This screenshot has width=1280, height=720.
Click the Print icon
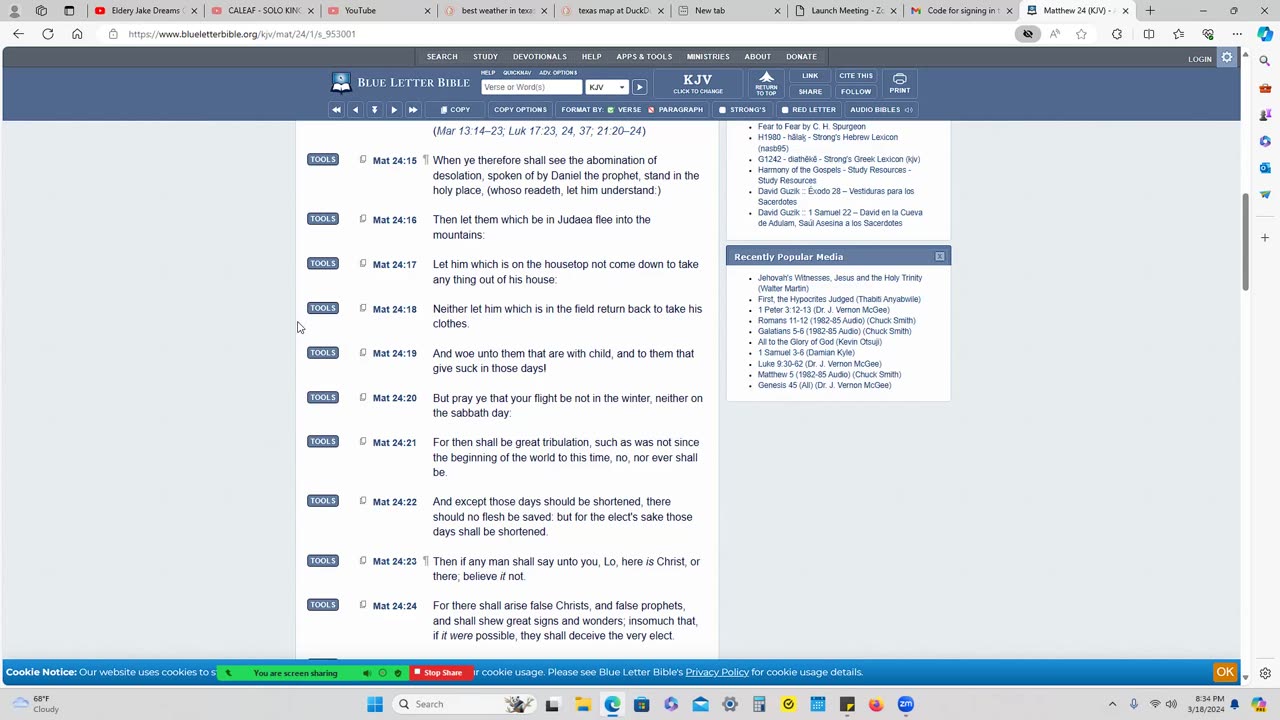tap(899, 83)
